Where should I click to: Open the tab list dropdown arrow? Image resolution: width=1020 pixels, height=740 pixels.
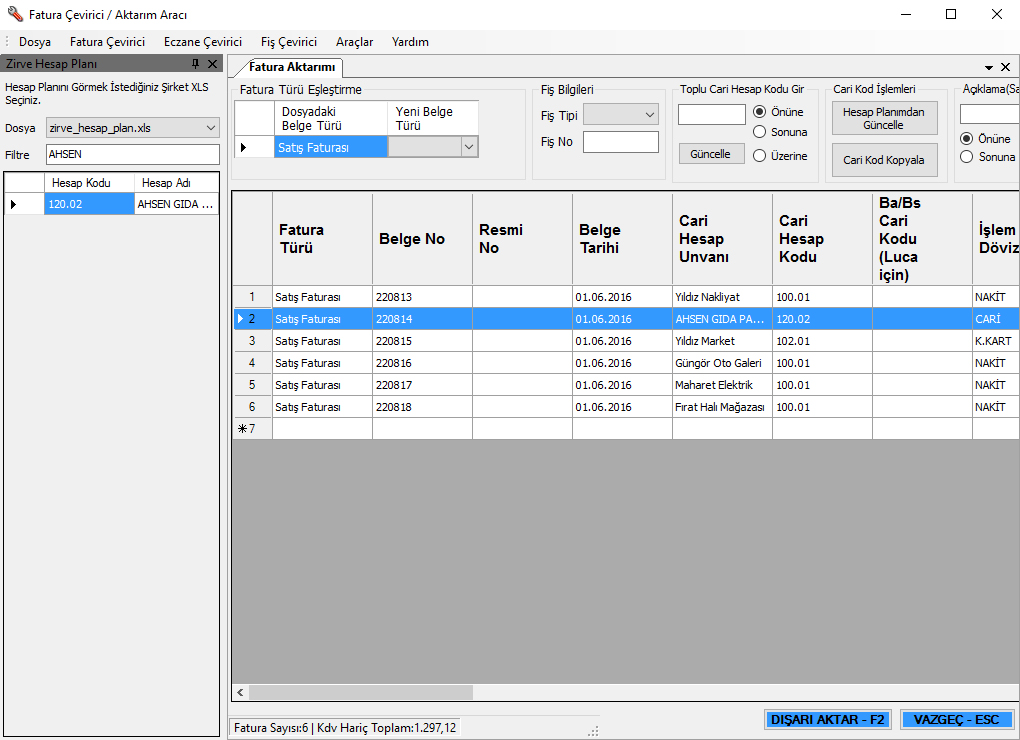[989, 67]
